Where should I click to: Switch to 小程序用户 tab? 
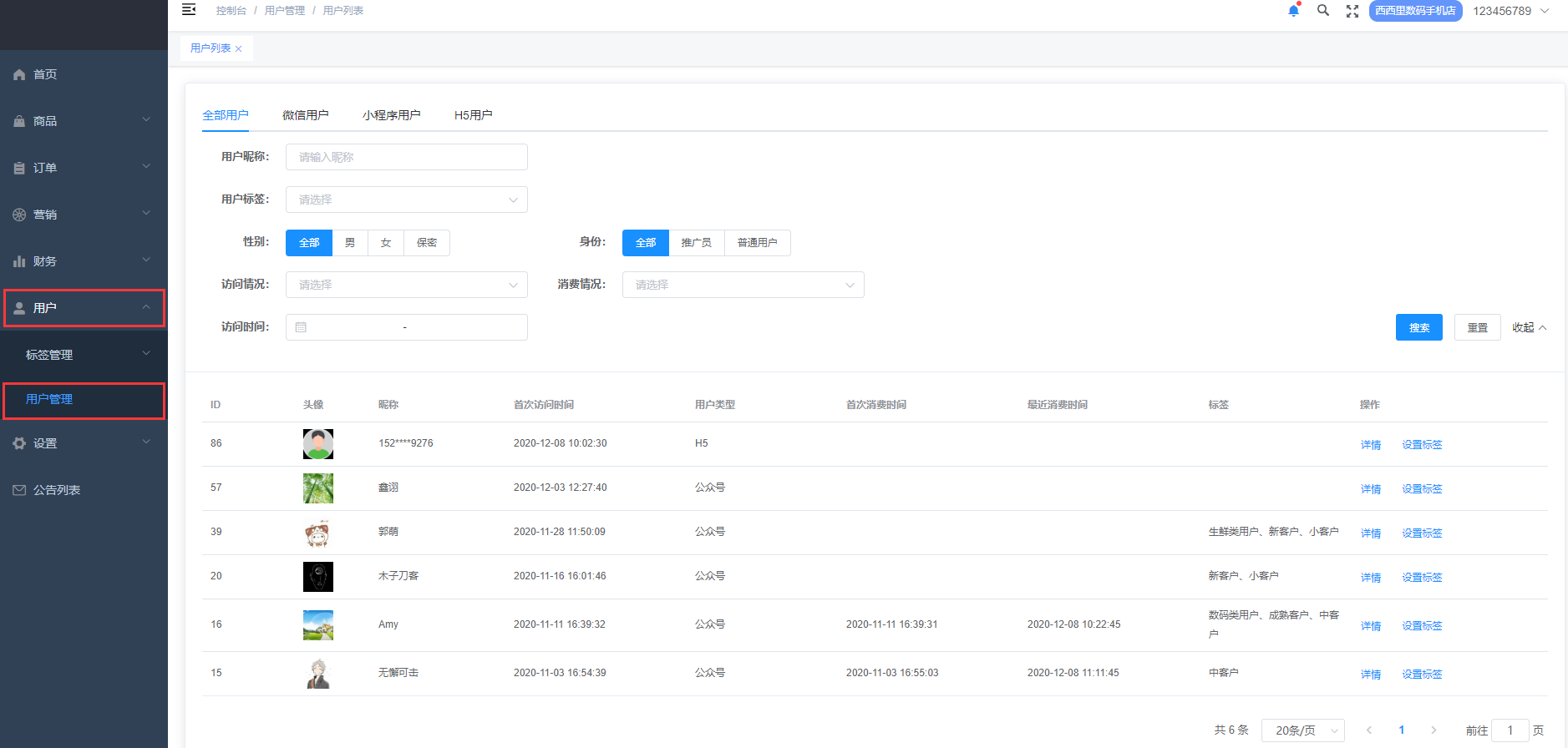point(391,115)
